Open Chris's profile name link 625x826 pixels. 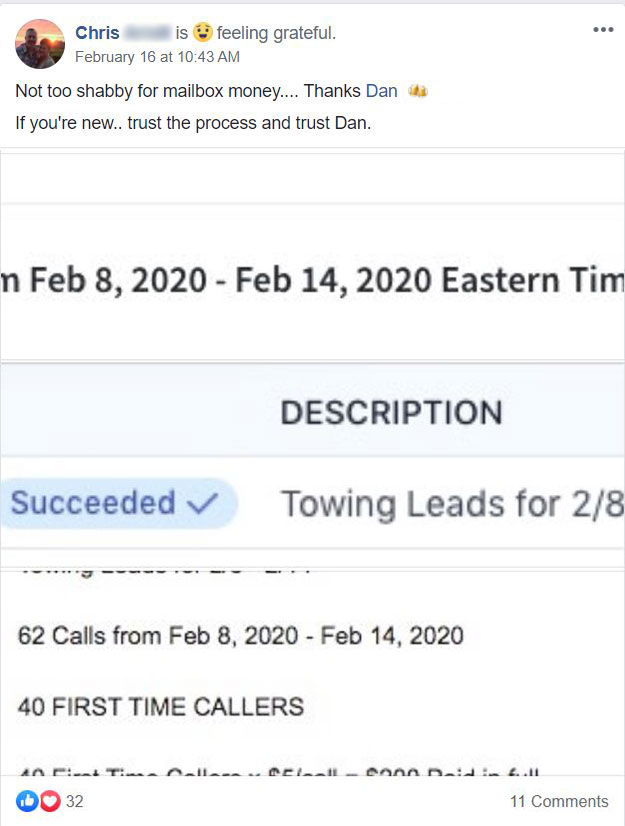point(97,33)
